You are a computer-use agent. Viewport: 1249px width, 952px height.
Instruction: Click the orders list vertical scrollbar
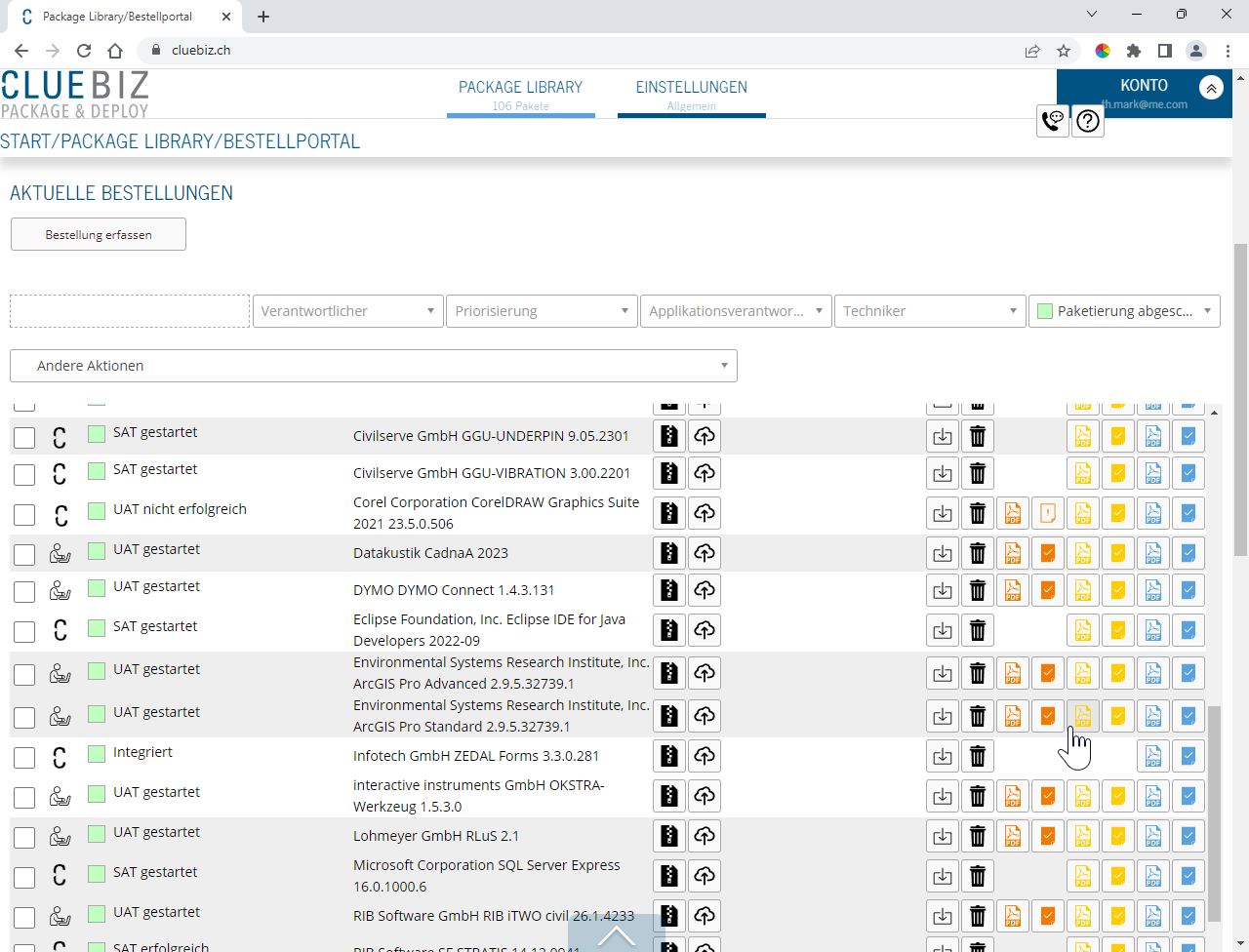click(x=1214, y=814)
